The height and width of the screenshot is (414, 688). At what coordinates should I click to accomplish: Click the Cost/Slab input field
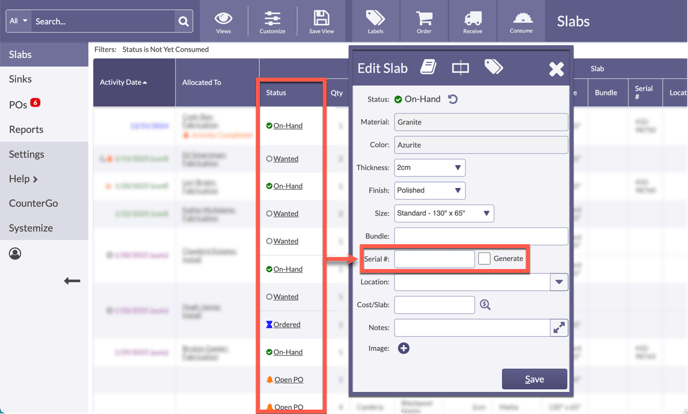click(434, 305)
